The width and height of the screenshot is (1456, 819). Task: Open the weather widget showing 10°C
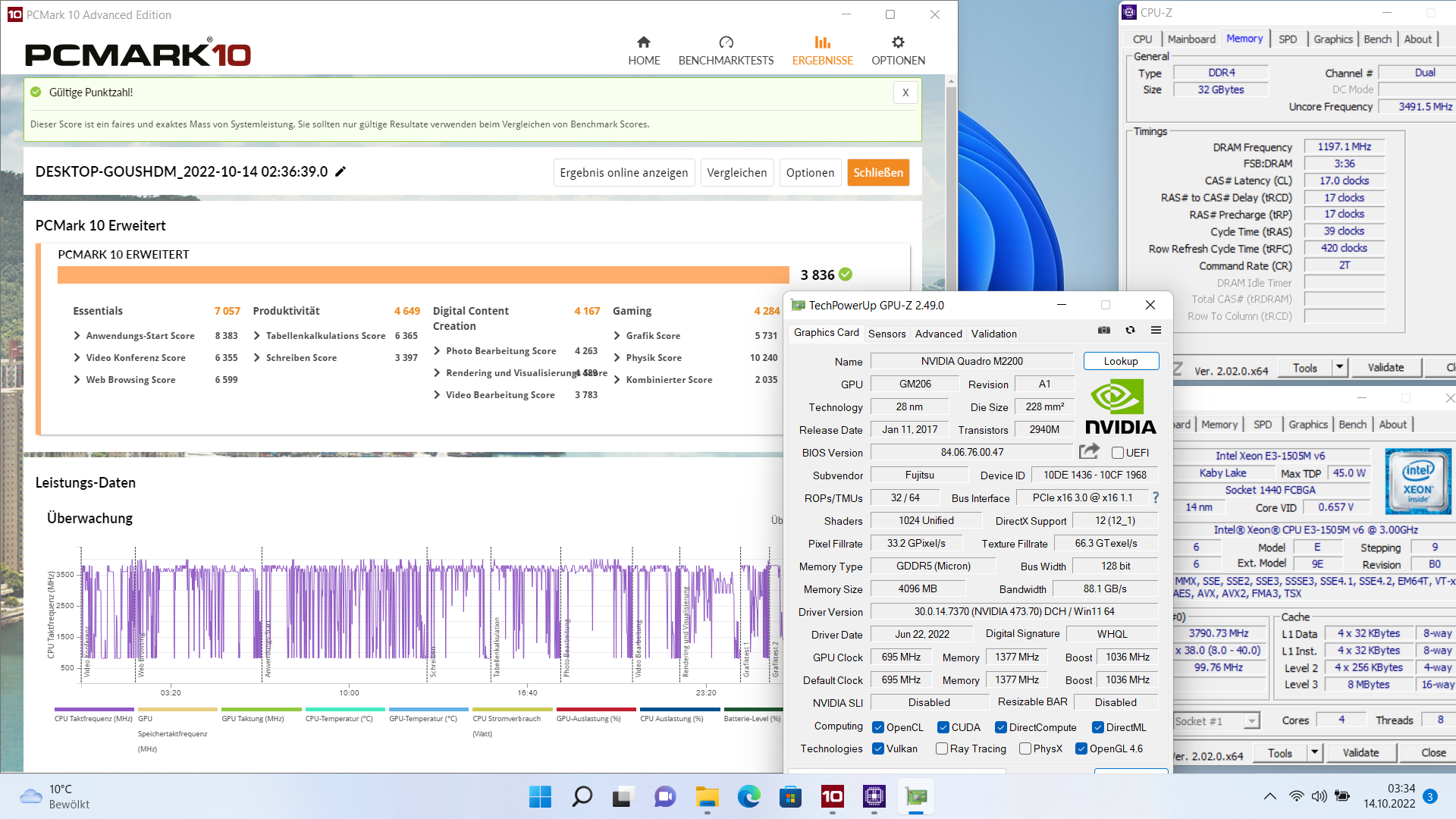55,796
